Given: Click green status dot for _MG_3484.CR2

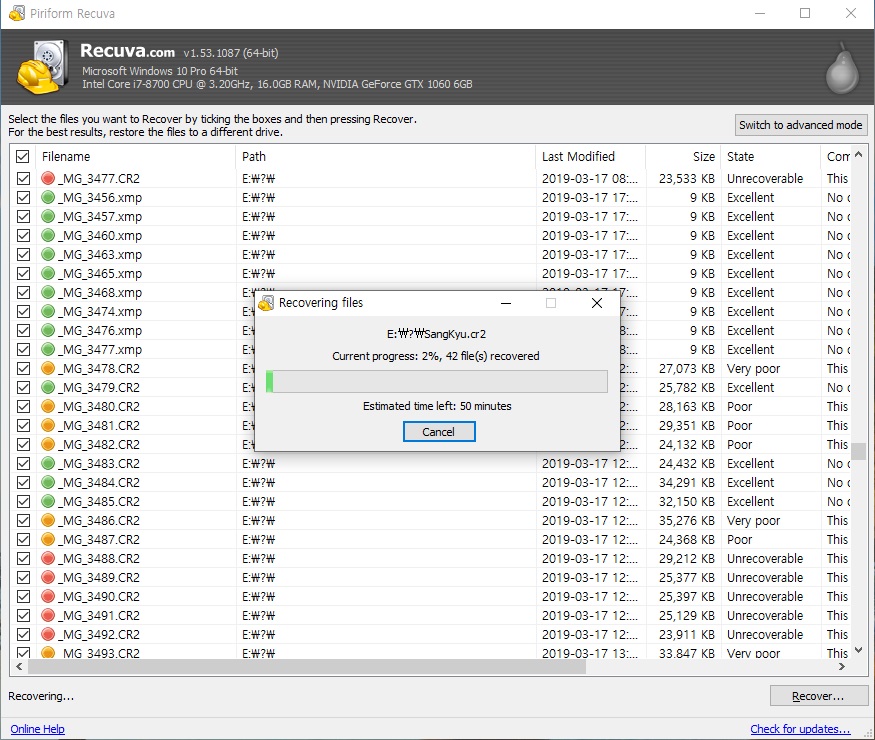Looking at the screenshot, I should click(x=48, y=482).
